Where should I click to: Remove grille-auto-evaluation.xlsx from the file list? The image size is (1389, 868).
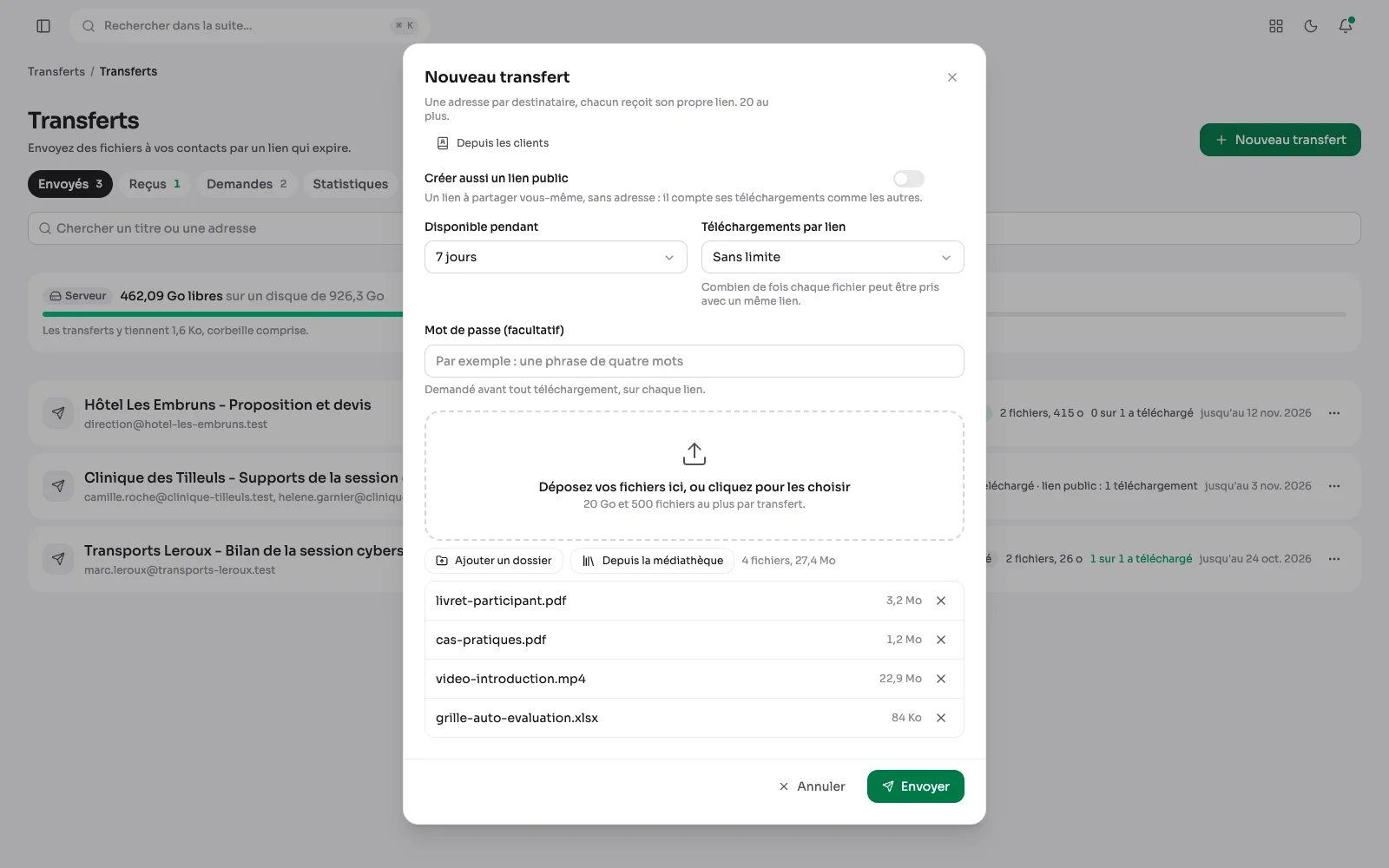tap(941, 718)
